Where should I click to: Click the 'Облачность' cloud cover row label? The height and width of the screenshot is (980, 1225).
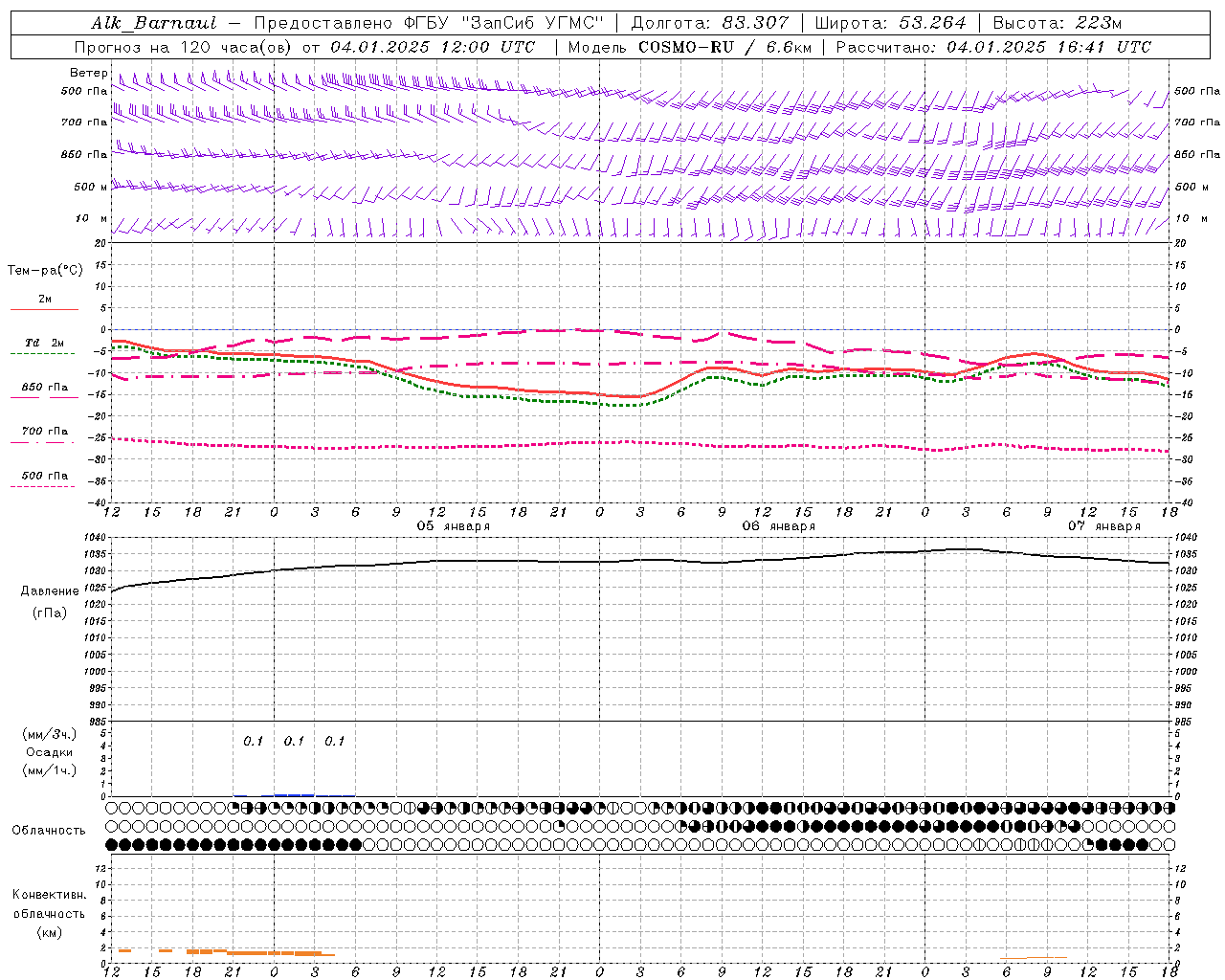click(x=49, y=831)
